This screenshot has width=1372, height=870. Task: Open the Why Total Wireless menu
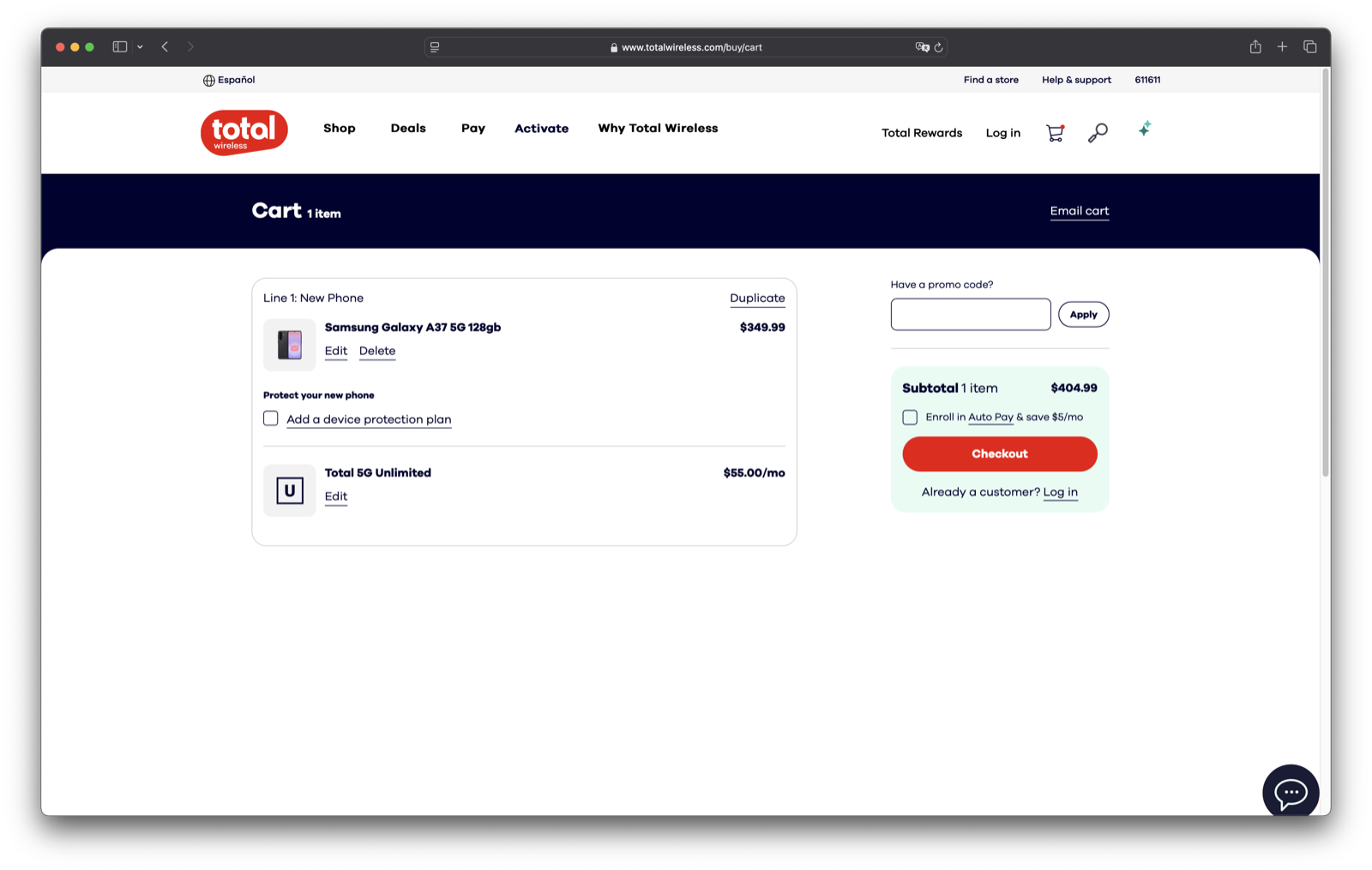pos(658,129)
